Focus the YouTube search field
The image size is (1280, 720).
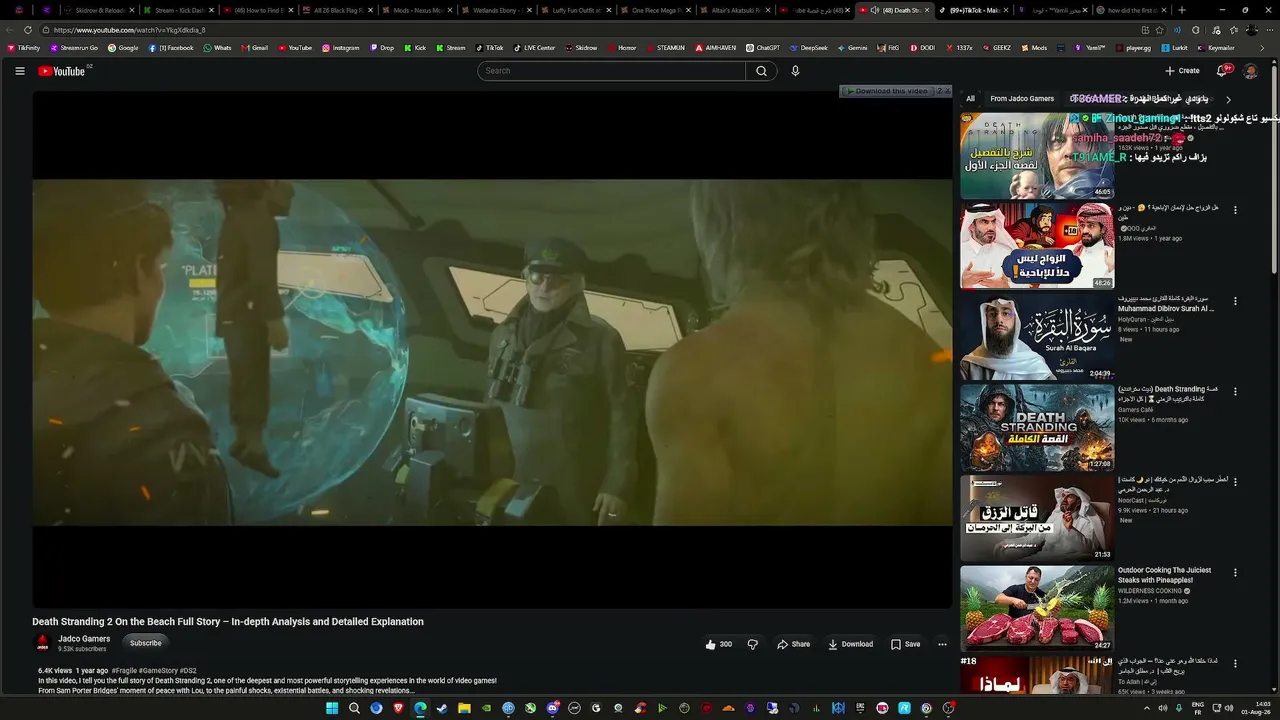click(611, 71)
